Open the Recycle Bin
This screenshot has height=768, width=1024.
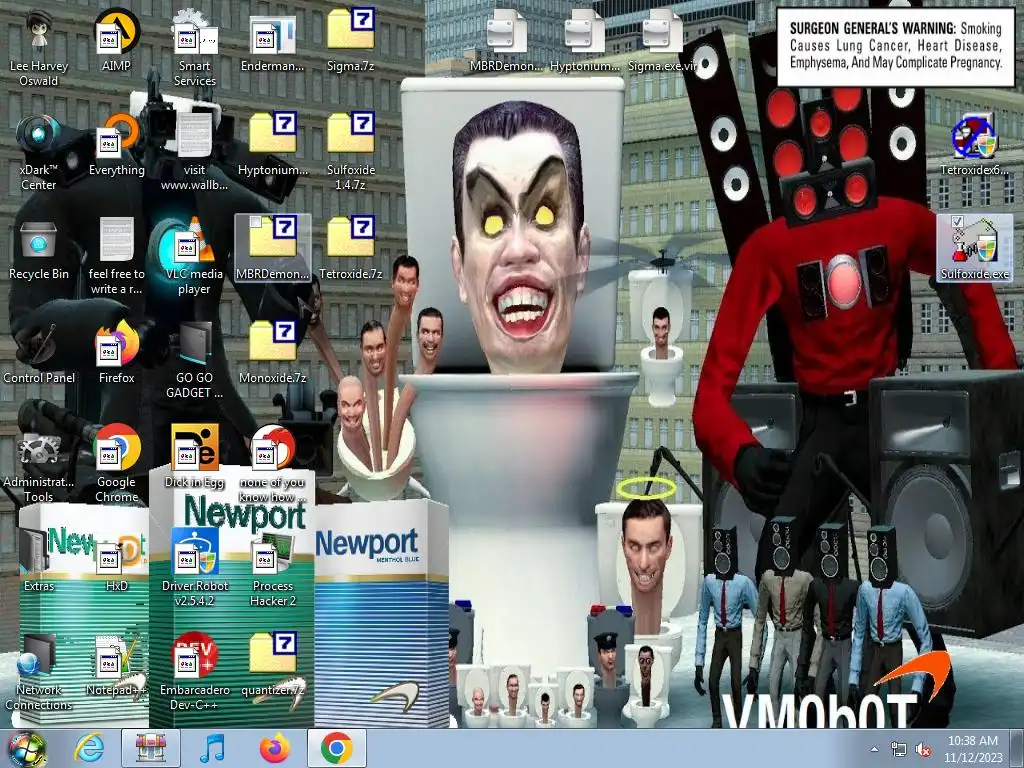point(39,249)
